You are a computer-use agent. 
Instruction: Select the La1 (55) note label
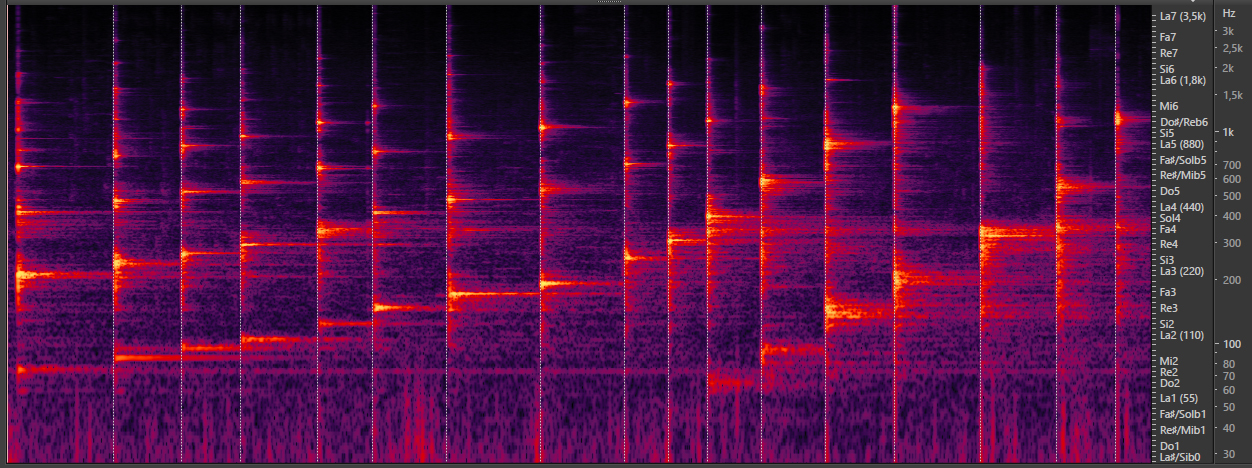coord(1177,399)
